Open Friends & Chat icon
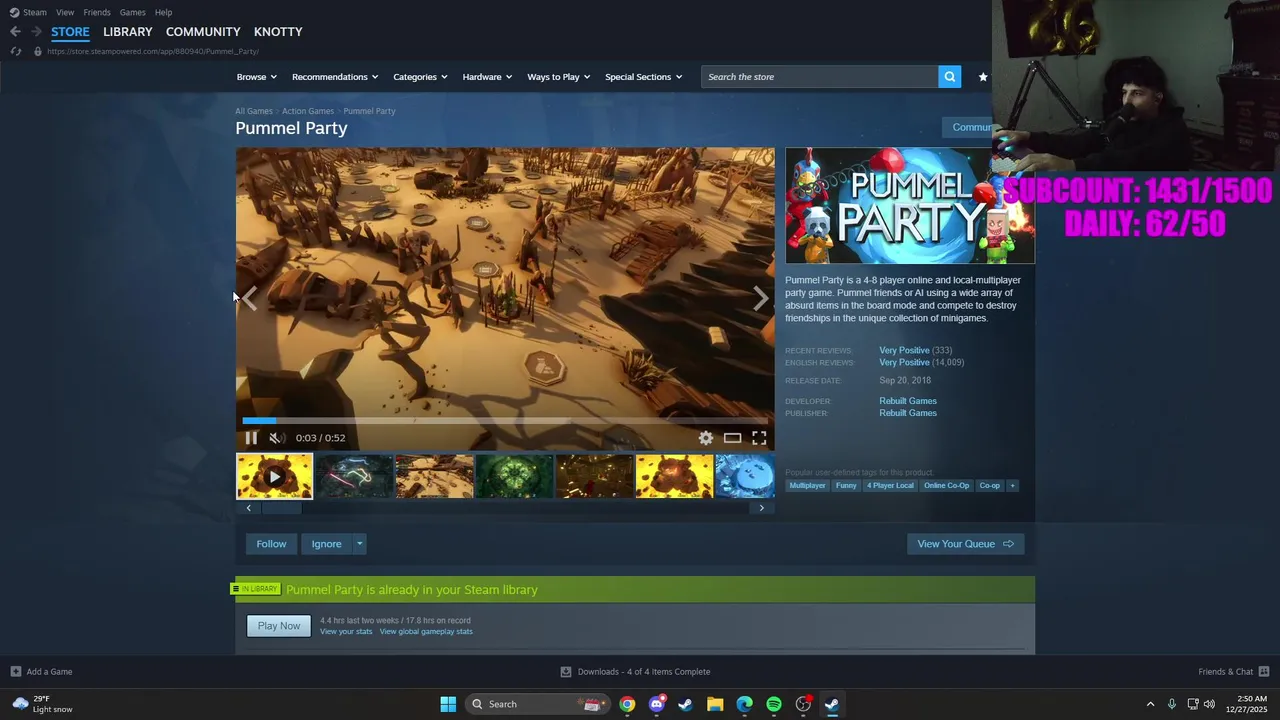Image resolution: width=1280 pixels, height=720 pixels. point(1264,672)
